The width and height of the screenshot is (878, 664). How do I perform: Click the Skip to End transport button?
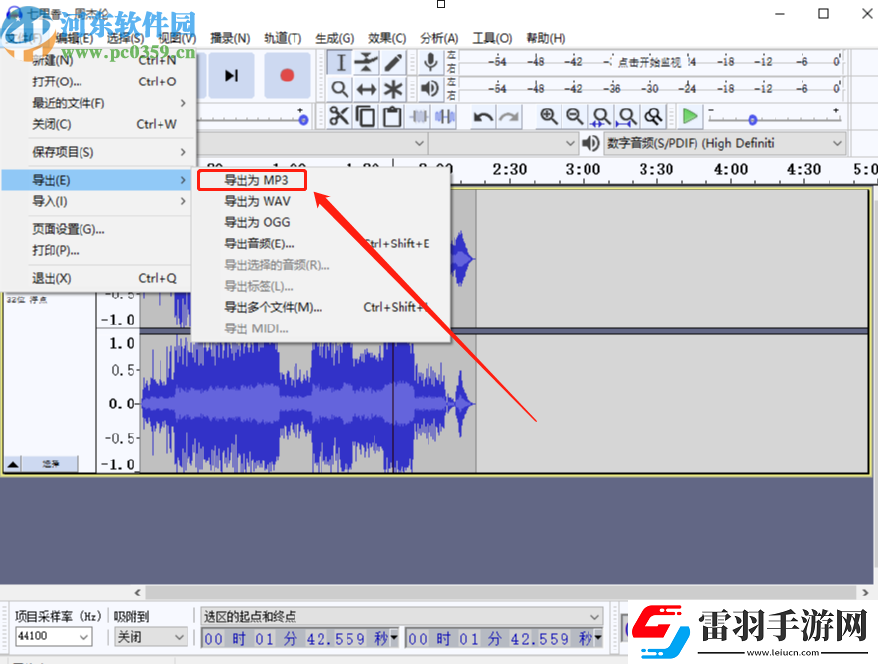coord(231,76)
